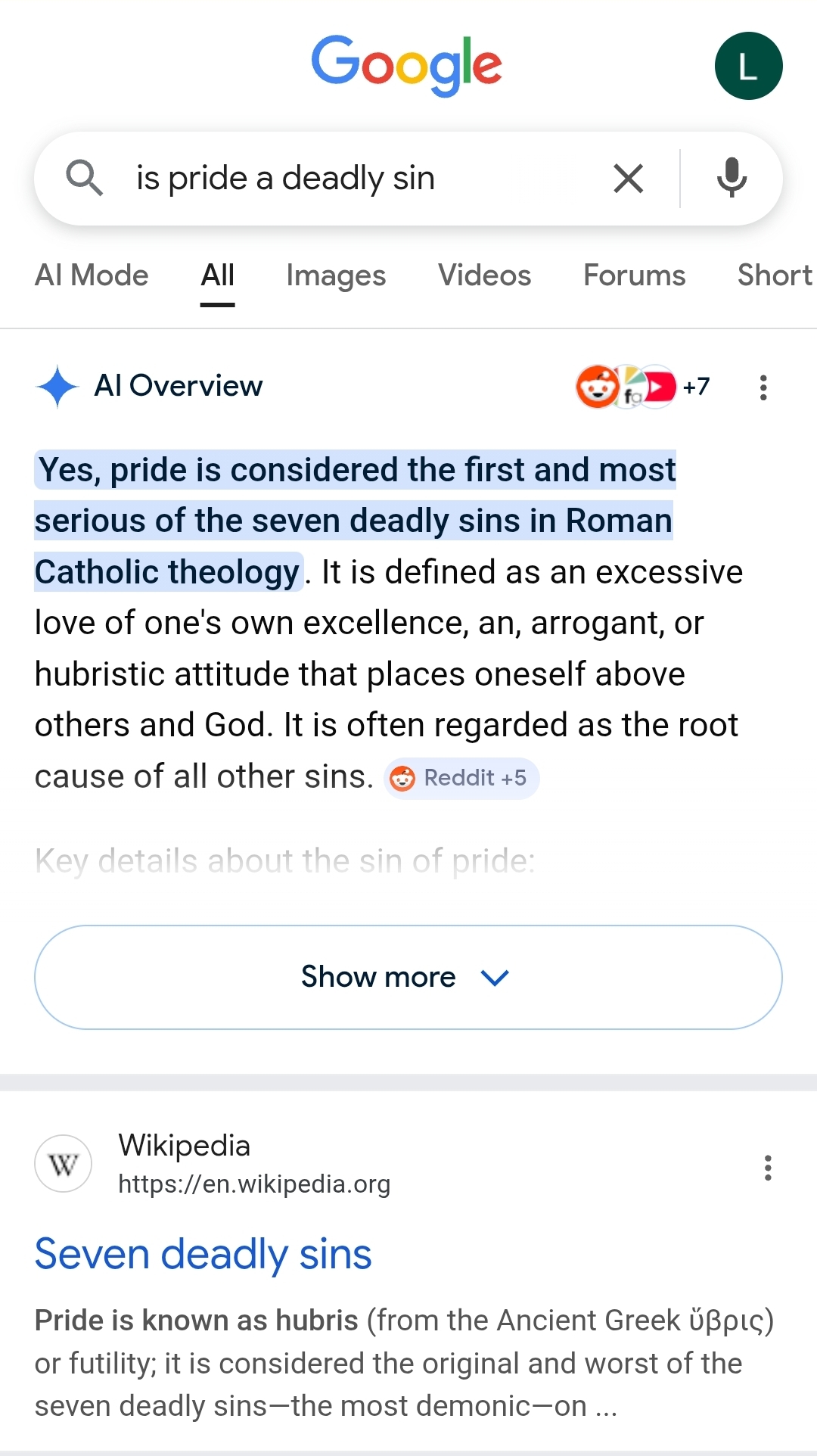Open AI Overview source icons +7
Image resolution: width=817 pixels, height=1456 pixels.
click(643, 387)
